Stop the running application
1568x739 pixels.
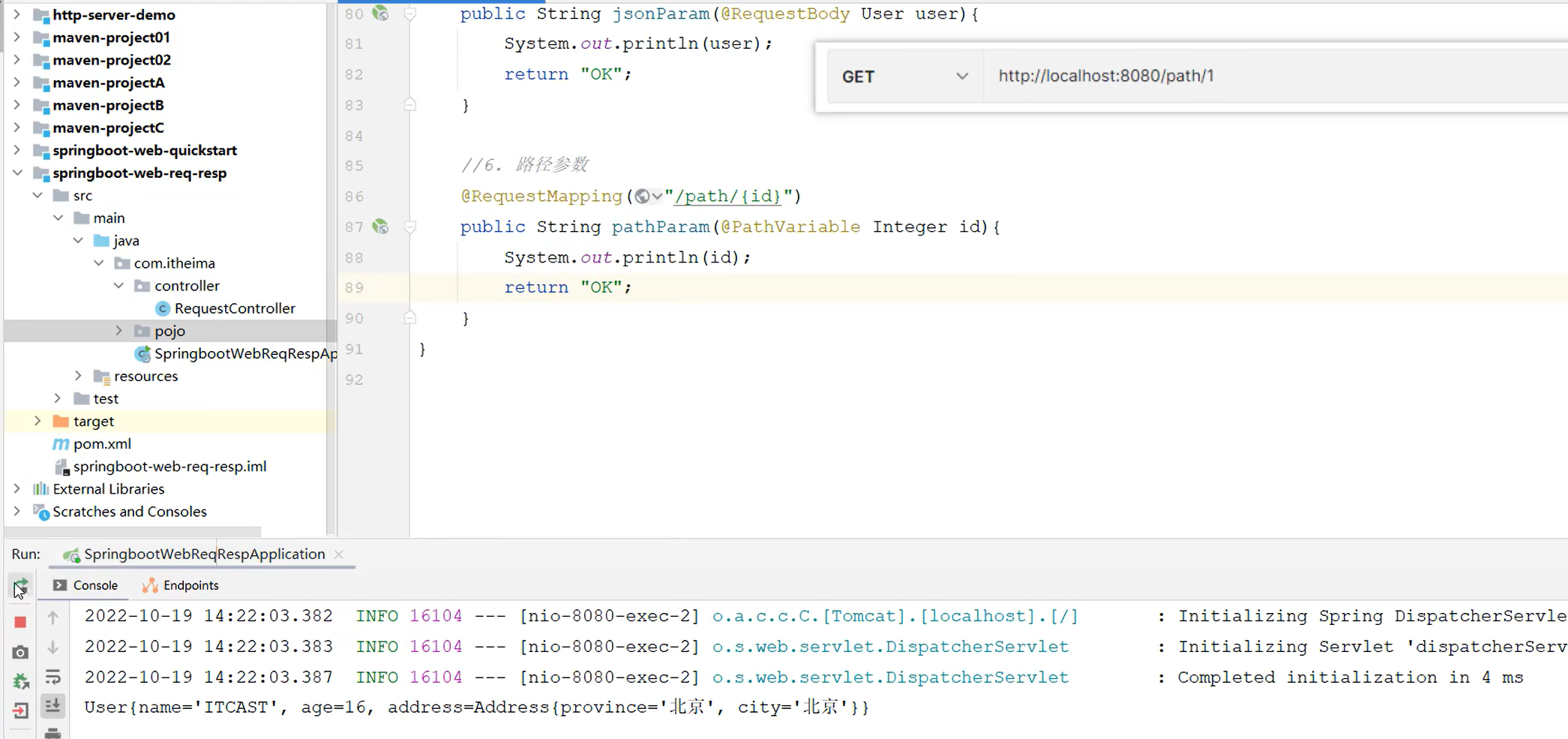click(20, 621)
